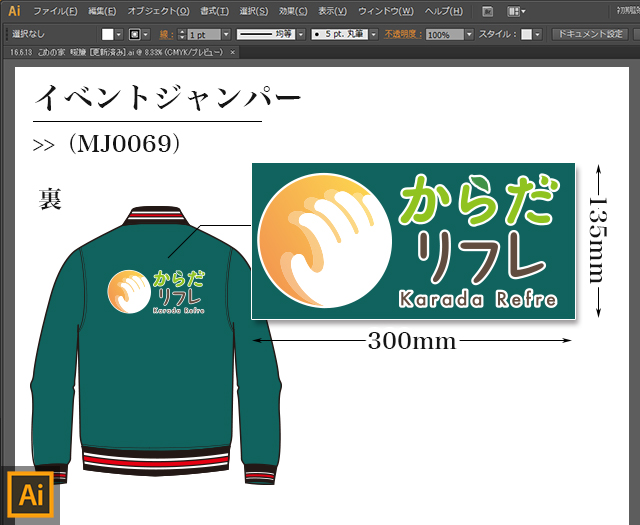Click the 300mm dimension label
Image resolution: width=640 pixels, height=525 pixels.
pos(412,341)
